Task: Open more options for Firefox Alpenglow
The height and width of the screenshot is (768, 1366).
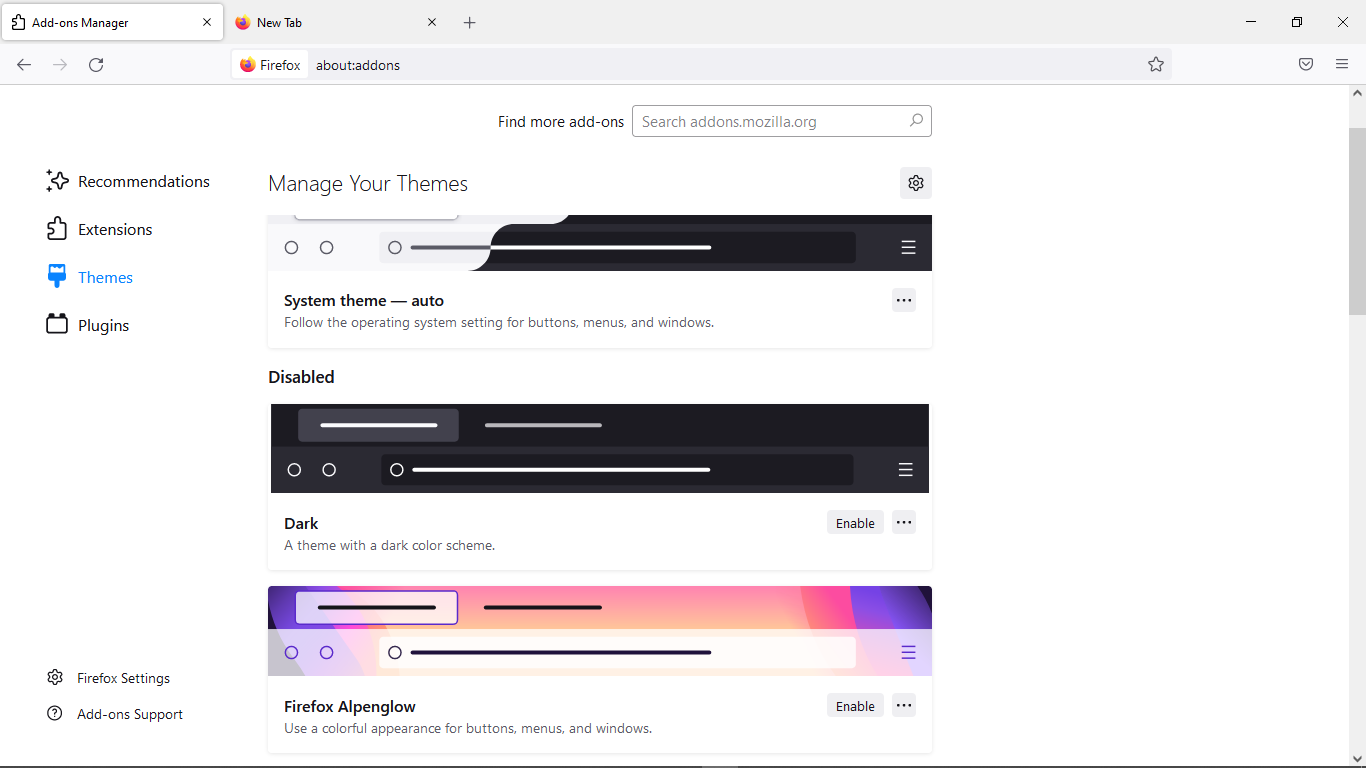Action: pyautogui.click(x=904, y=705)
